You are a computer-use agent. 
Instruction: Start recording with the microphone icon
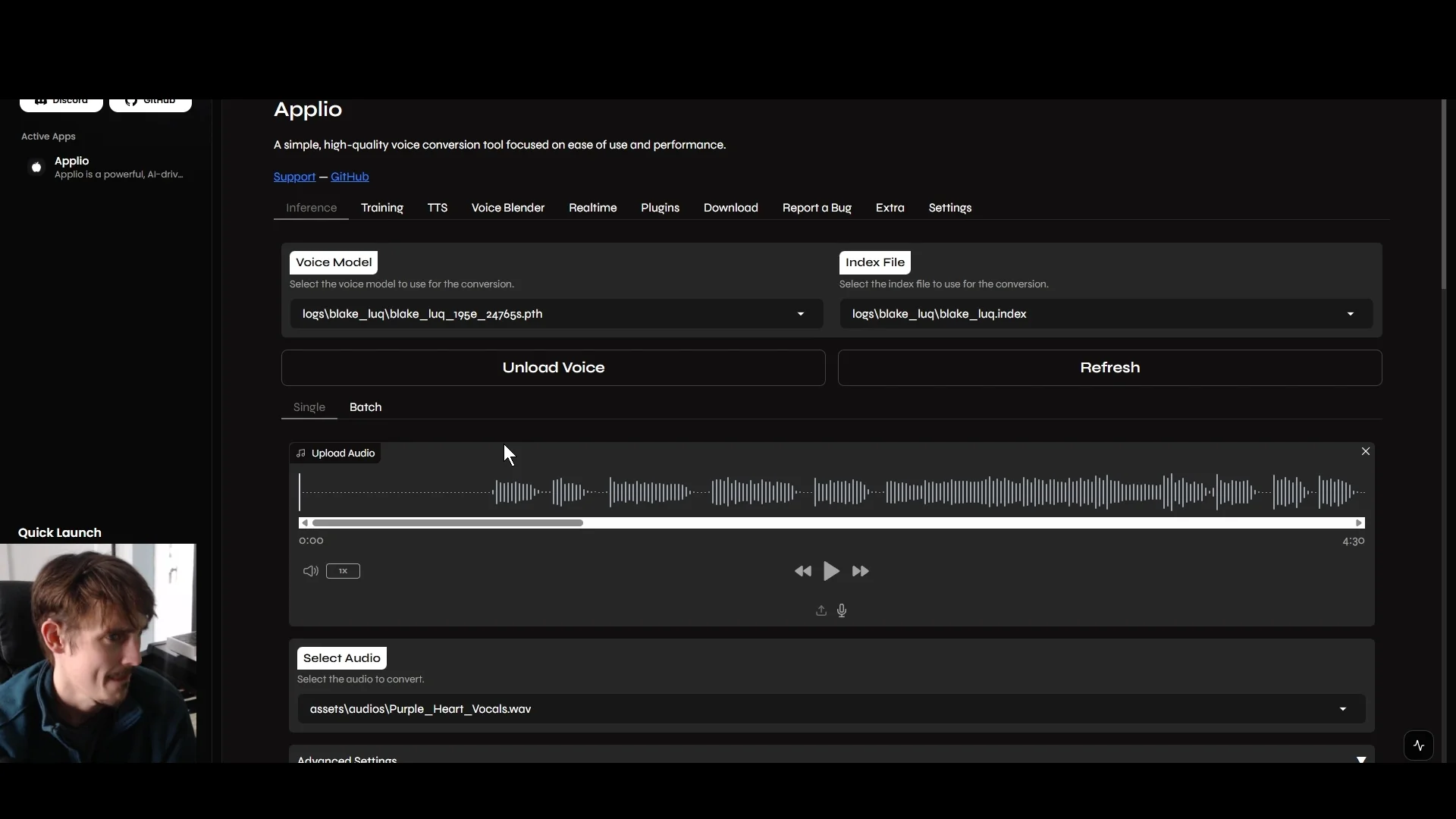842,610
